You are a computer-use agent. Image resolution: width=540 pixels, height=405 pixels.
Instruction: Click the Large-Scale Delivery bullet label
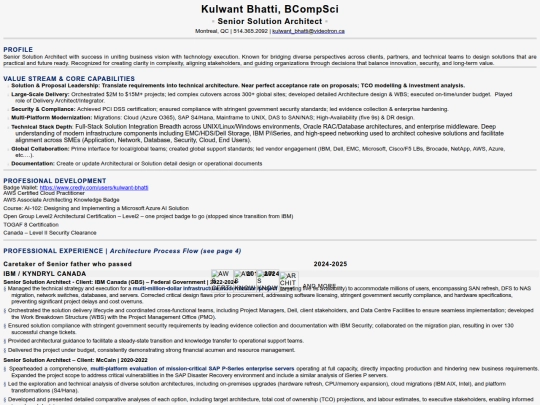click(40, 94)
